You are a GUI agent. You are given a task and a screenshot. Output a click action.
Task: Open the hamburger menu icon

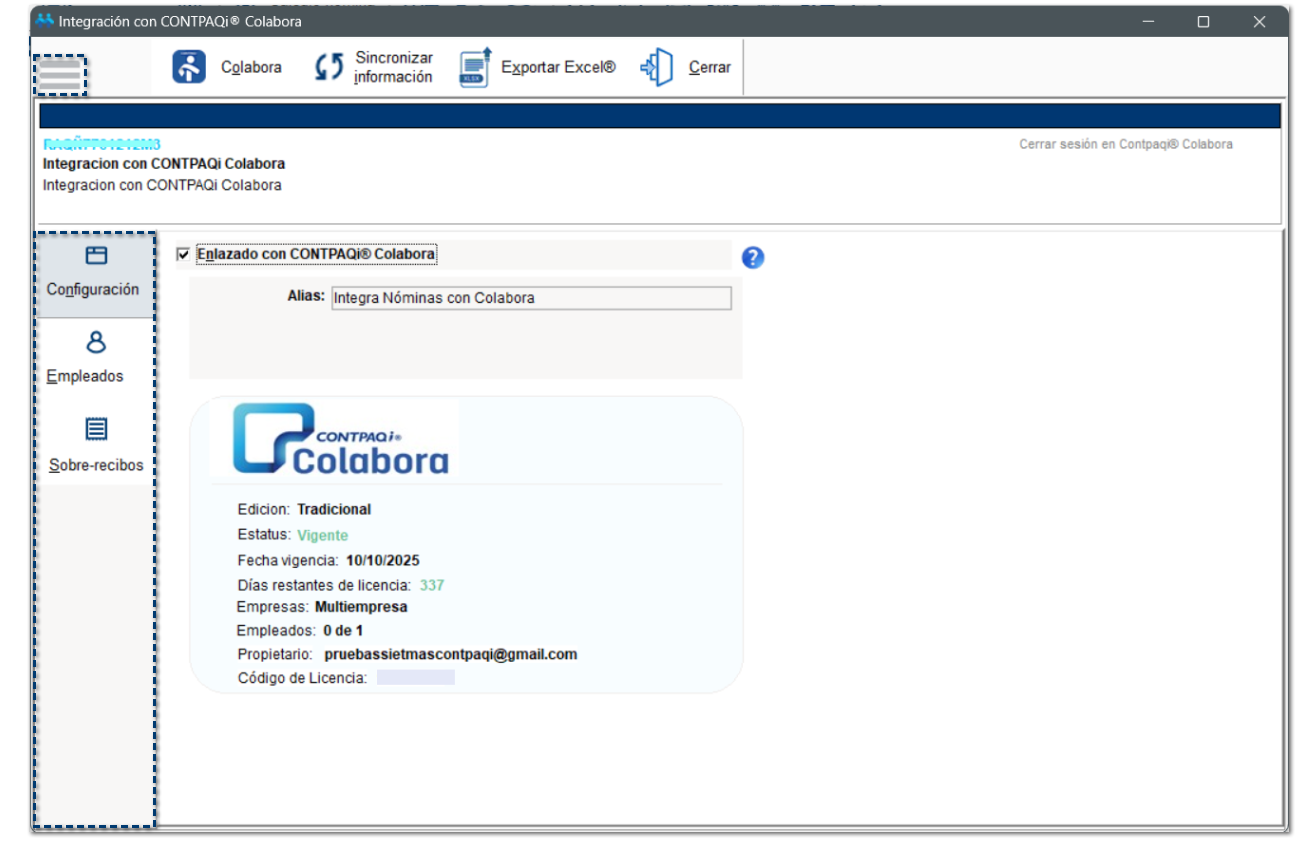tap(60, 75)
